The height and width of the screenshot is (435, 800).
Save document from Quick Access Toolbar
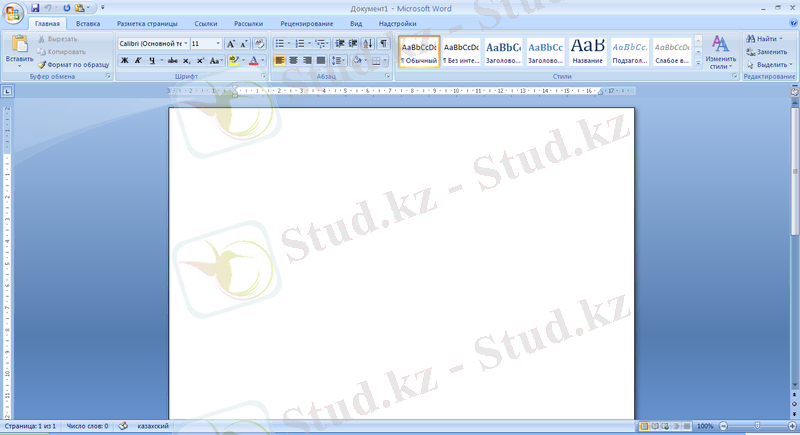[x=35, y=8]
